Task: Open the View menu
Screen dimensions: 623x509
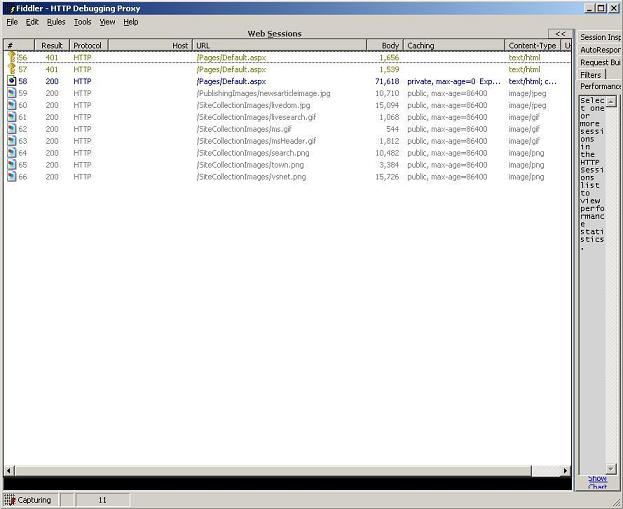Action: pyautogui.click(x=107, y=22)
